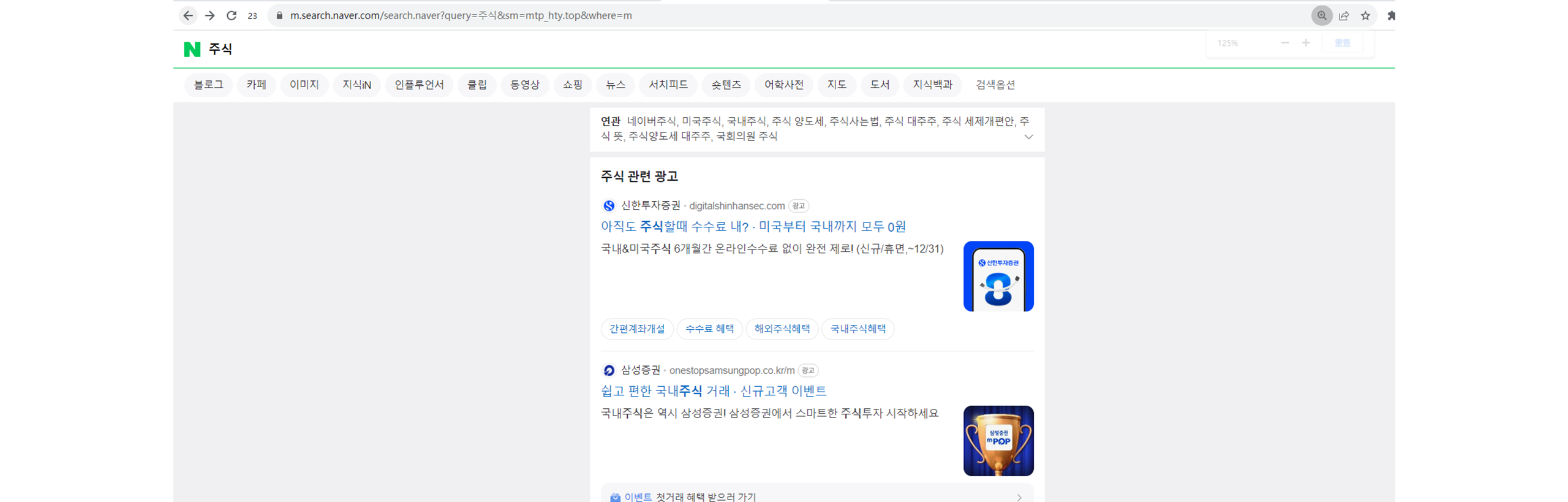Switch to the 뉴스 tab
Screen dimensions: 1568x502
615,85
